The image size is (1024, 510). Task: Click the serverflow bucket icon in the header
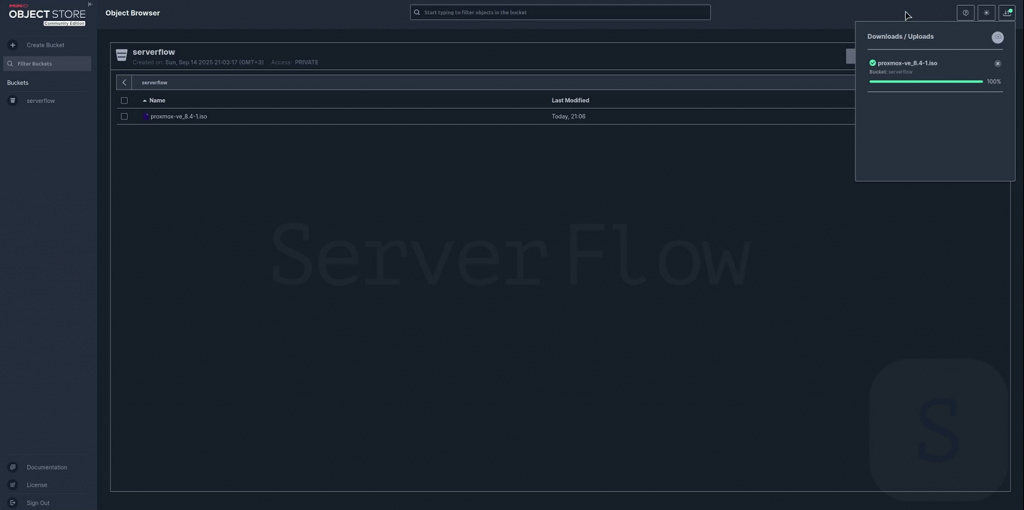[x=122, y=55]
